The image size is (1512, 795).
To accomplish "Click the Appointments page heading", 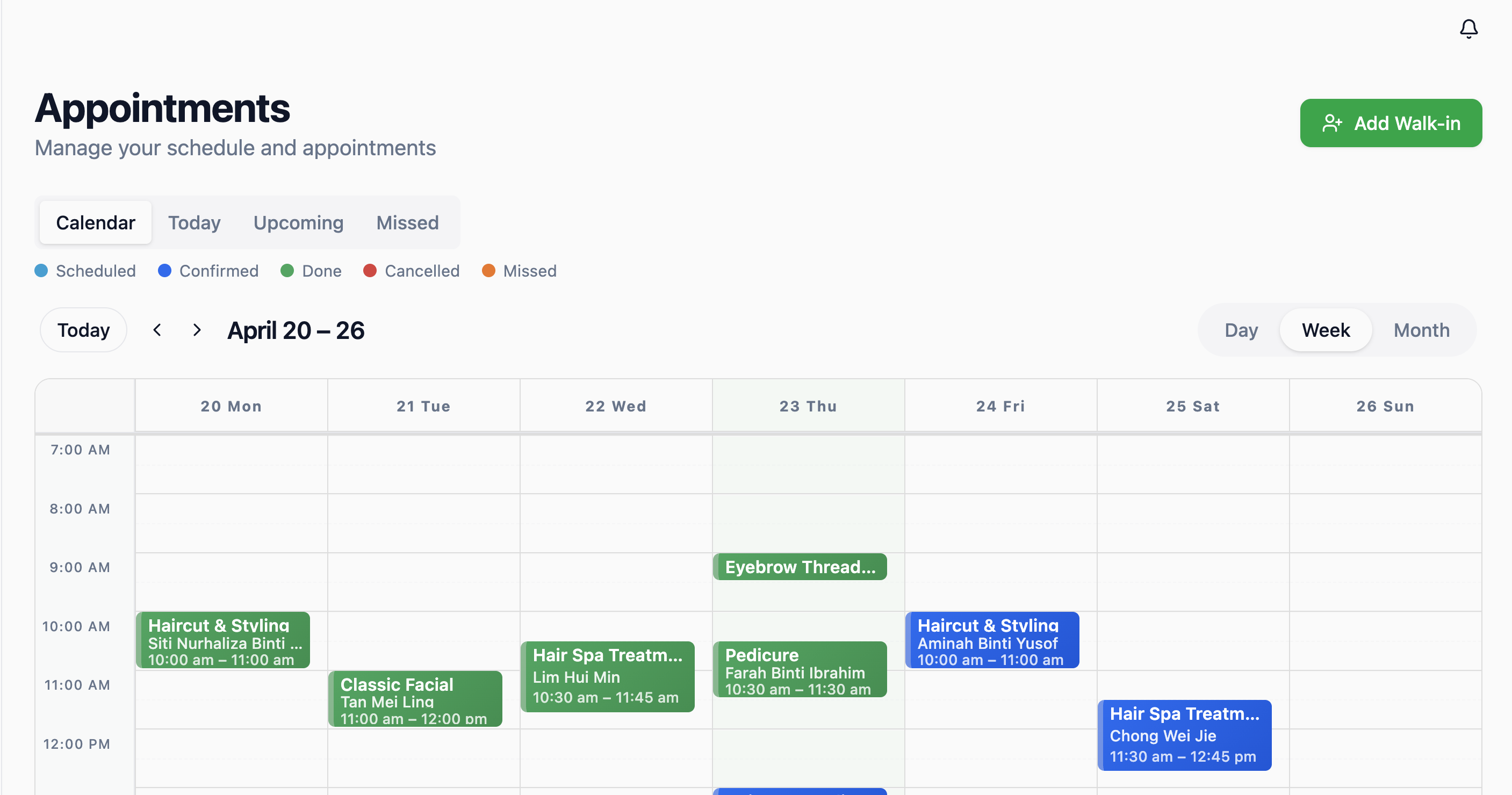I will click(x=163, y=109).
